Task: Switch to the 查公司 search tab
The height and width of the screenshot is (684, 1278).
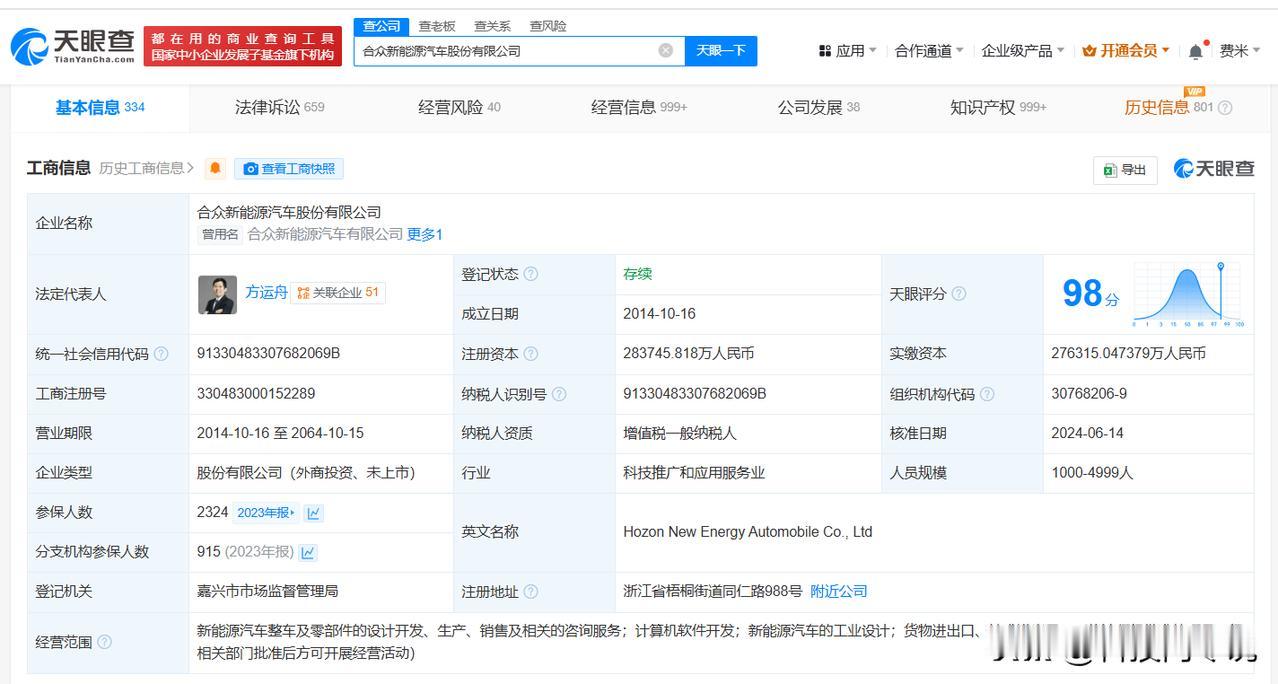Action: point(382,26)
